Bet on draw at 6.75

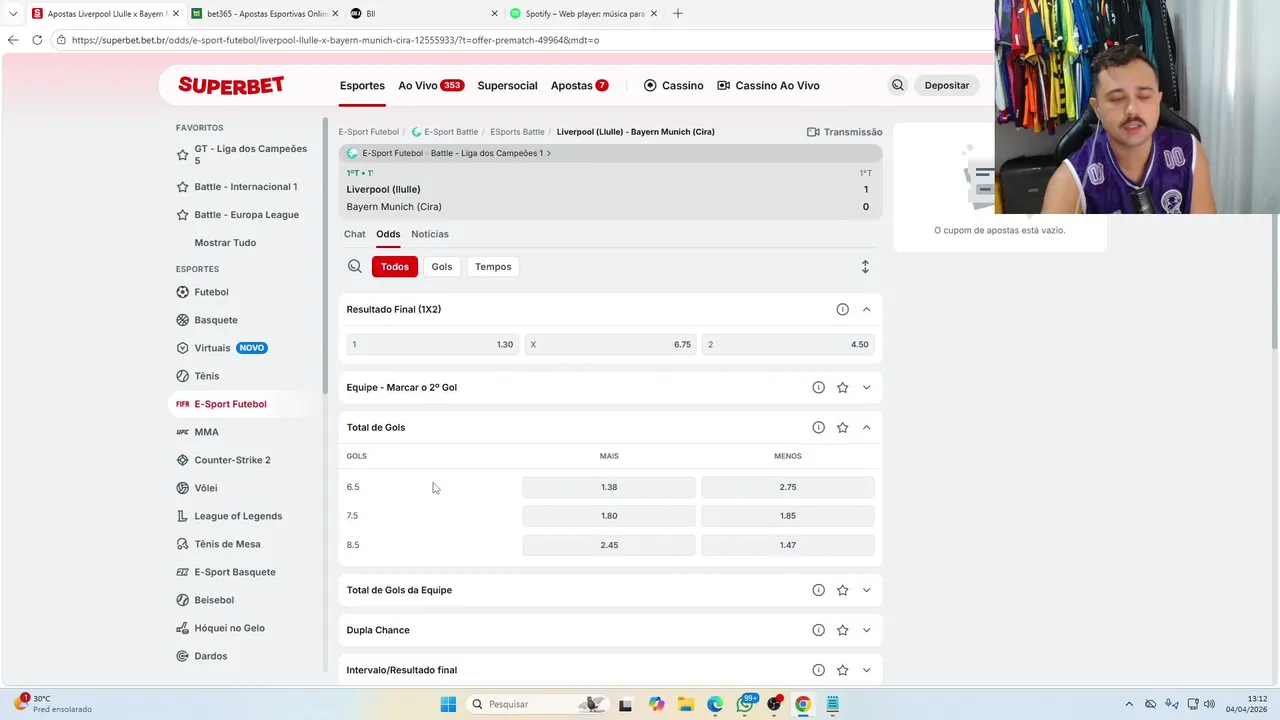[609, 344]
